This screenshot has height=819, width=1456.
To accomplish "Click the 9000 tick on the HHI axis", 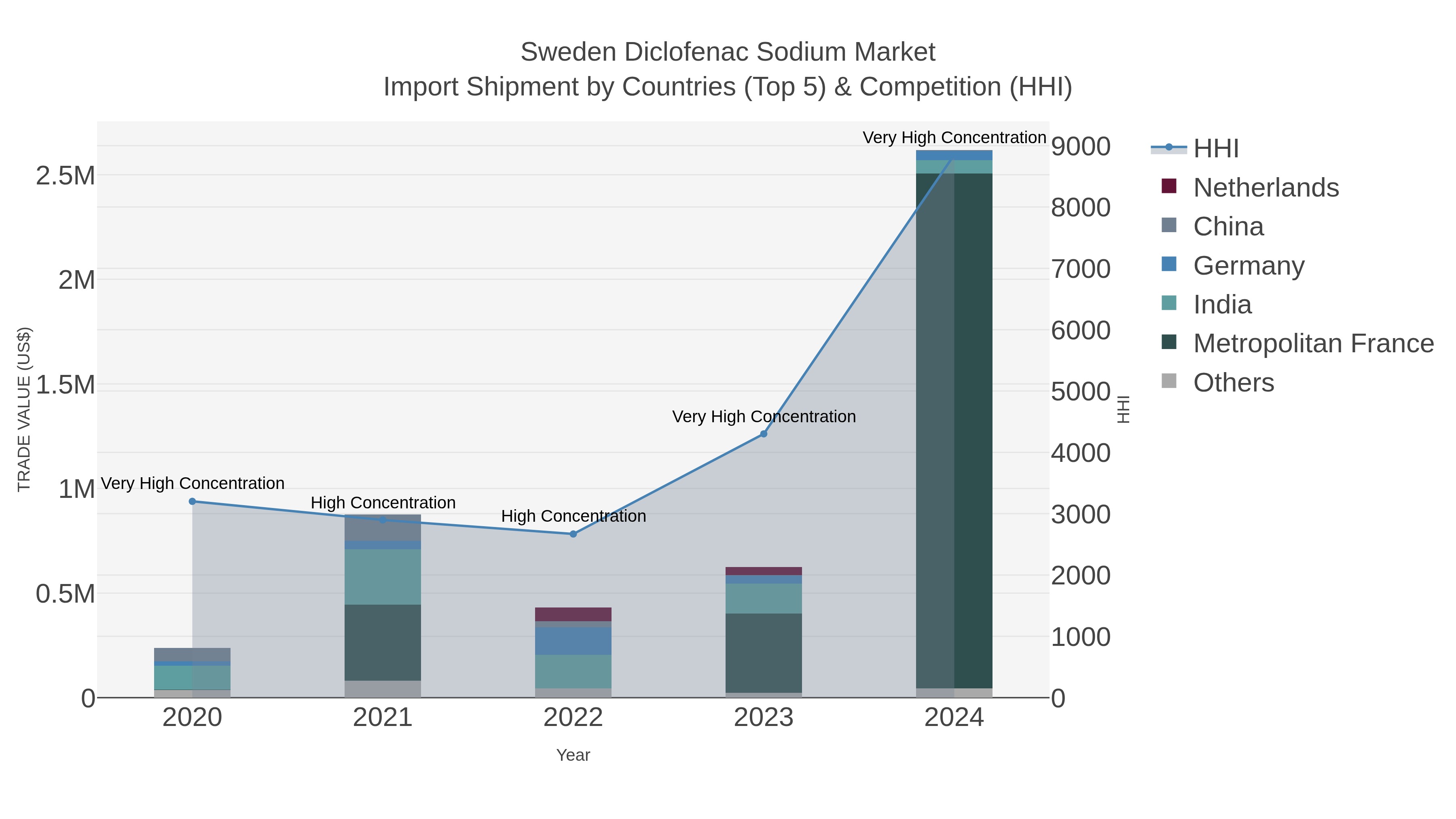I will pos(1081,146).
